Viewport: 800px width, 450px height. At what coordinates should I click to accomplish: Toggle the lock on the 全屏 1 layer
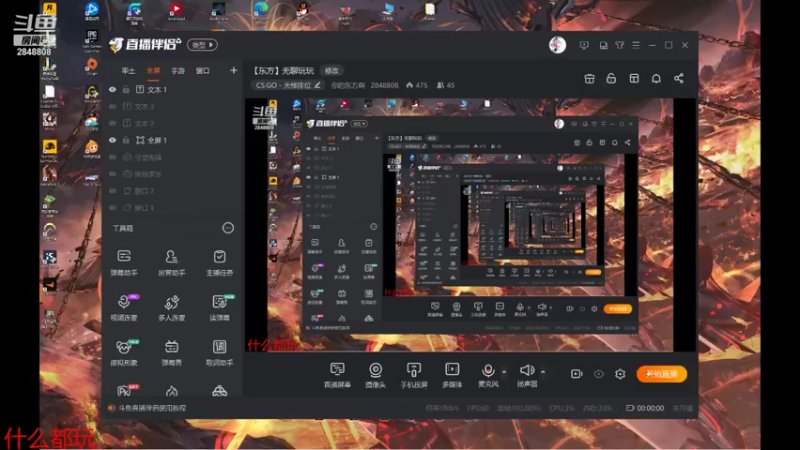pos(126,140)
